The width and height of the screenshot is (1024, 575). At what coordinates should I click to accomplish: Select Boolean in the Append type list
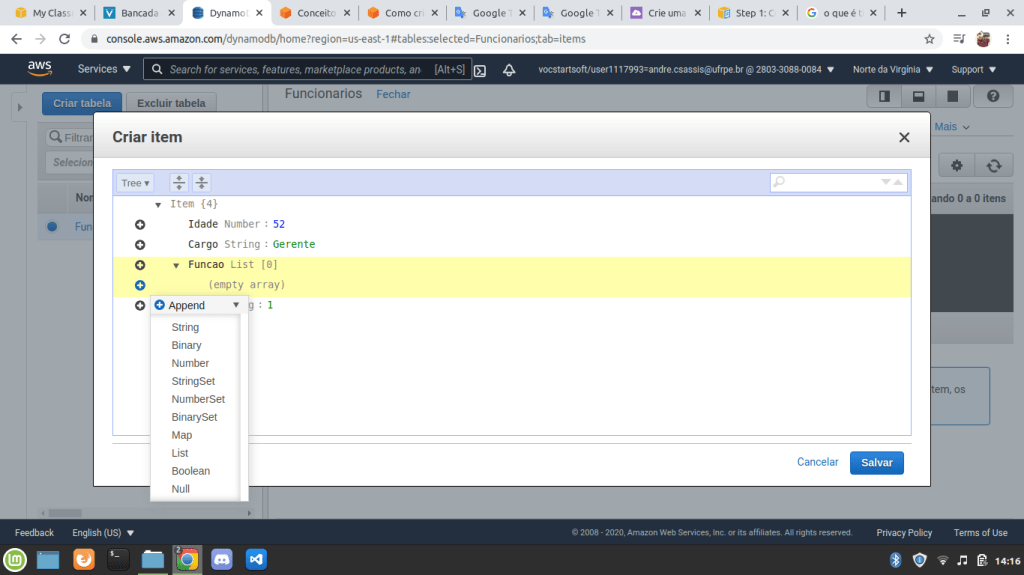coord(190,471)
